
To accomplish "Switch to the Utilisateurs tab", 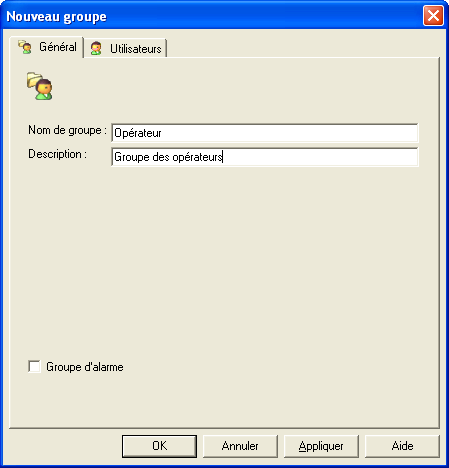I will click(x=125, y=48).
